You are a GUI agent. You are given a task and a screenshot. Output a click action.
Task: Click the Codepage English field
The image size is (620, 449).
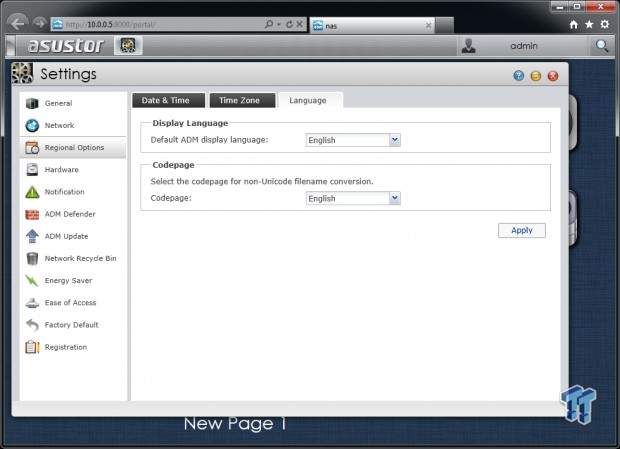point(348,198)
